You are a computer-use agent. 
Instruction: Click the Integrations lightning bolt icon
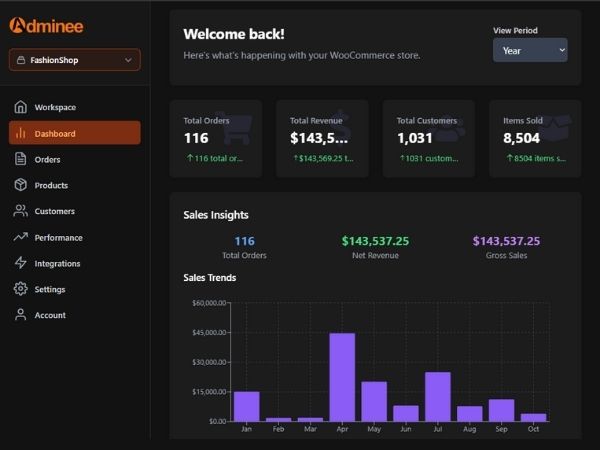pos(20,264)
